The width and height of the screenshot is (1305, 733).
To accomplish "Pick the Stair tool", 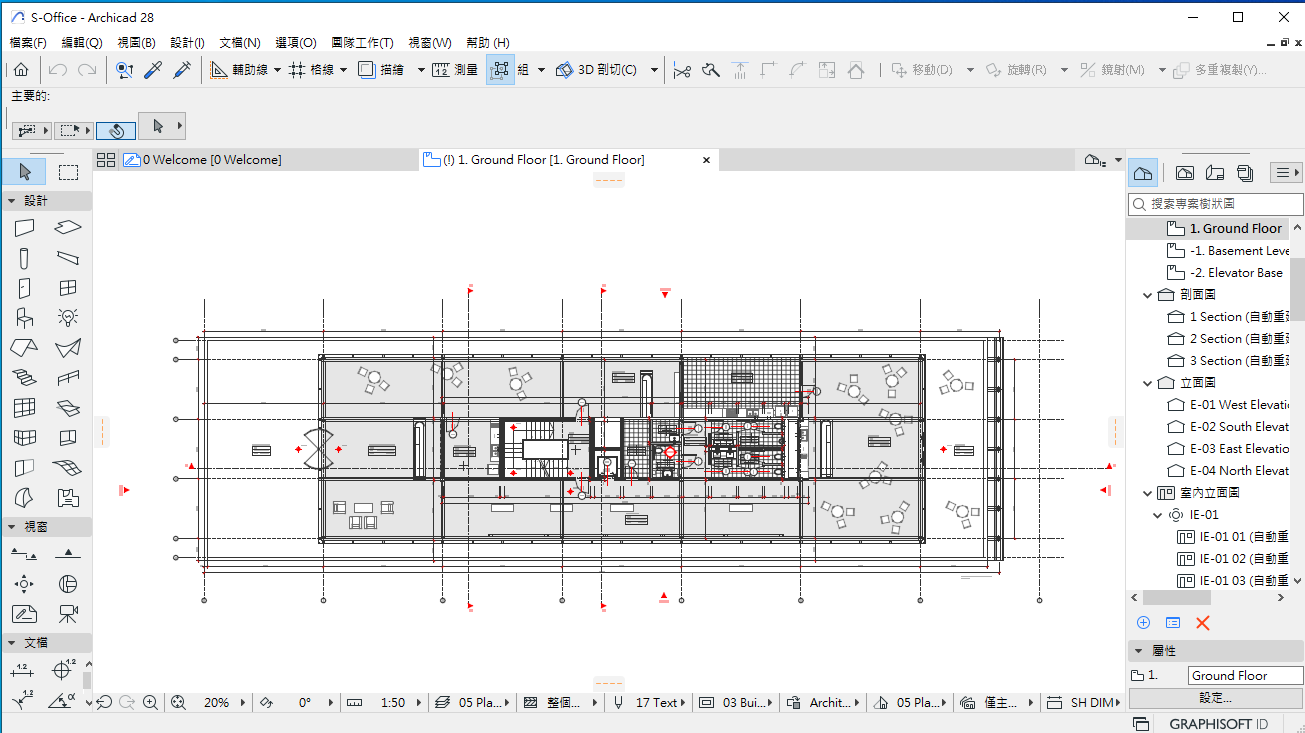I will (x=24, y=378).
